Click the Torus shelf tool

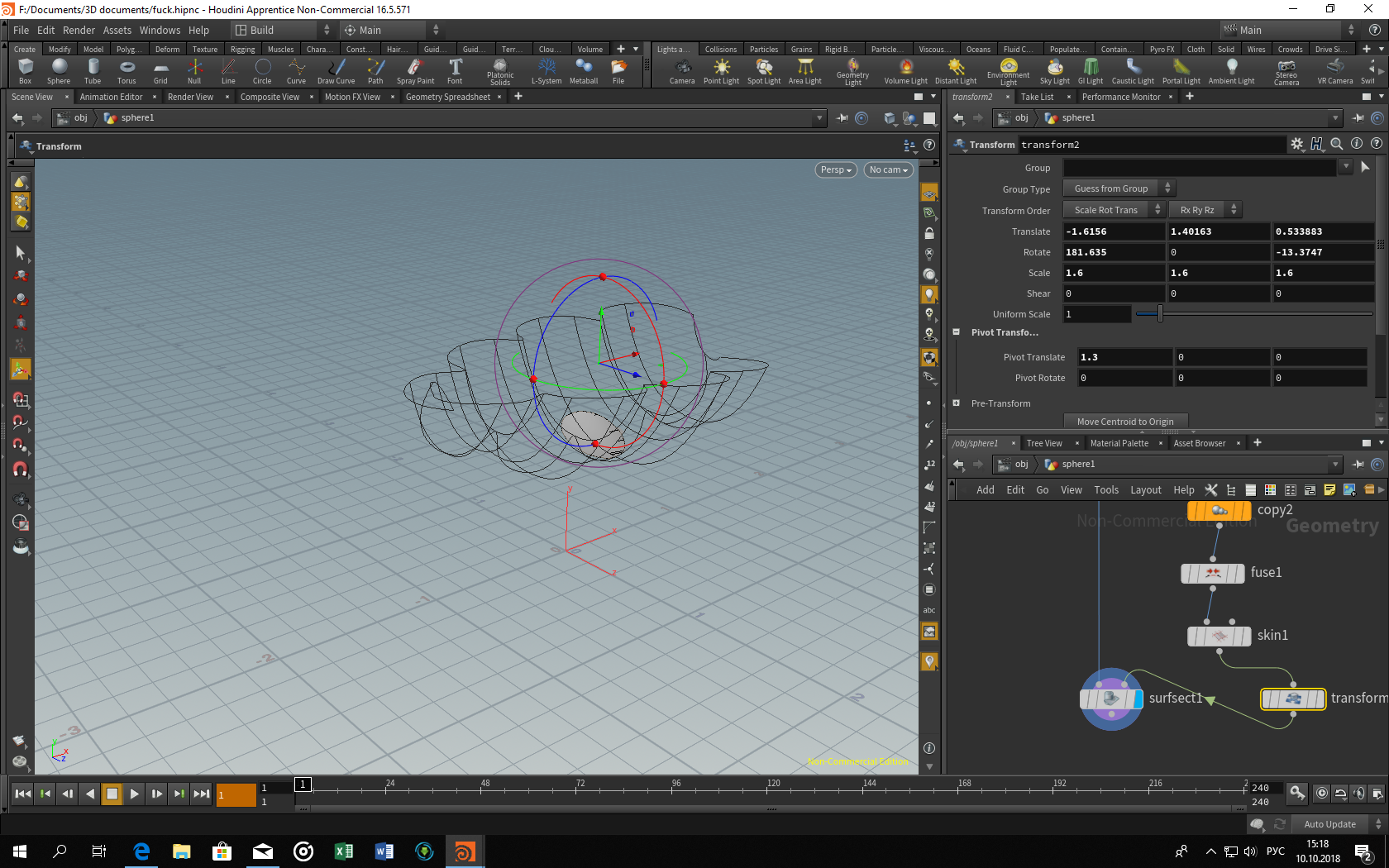[126, 71]
